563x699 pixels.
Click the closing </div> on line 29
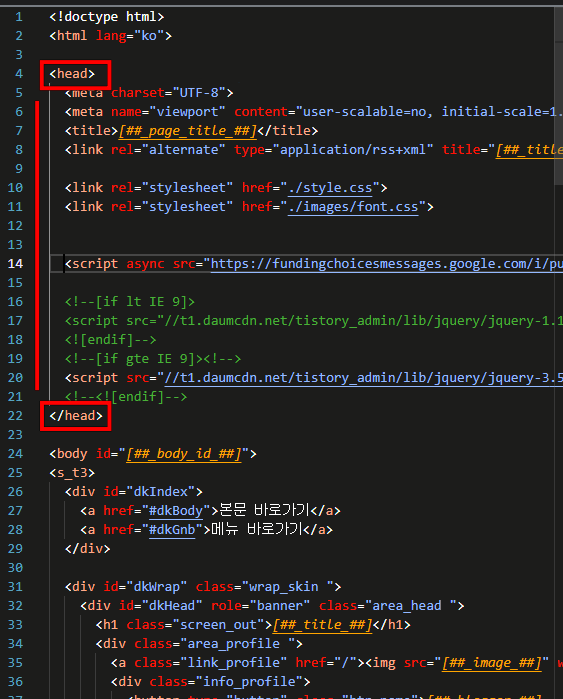[x=87, y=549]
